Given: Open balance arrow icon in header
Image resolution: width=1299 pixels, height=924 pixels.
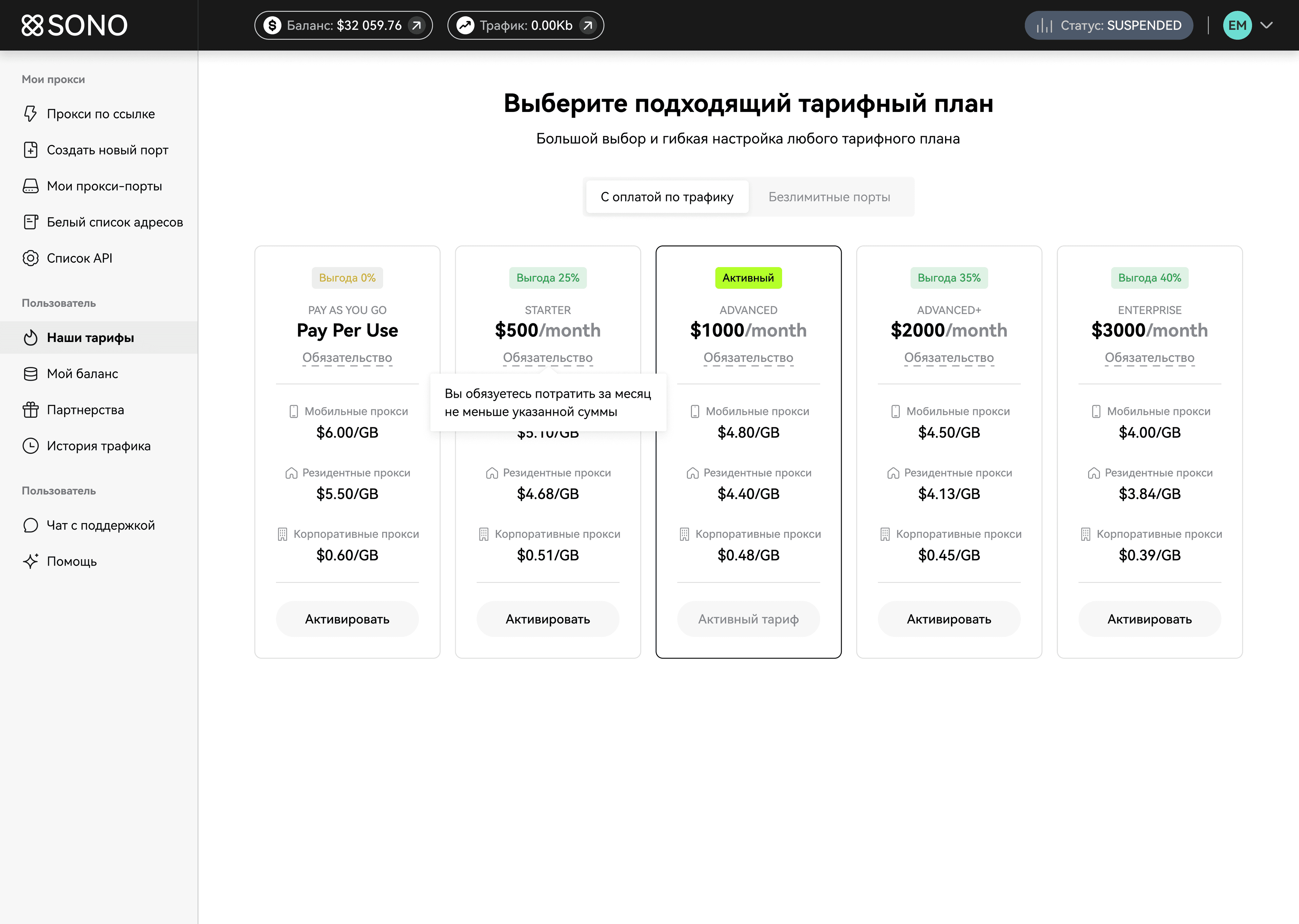Looking at the screenshot, I should (416, 25).
